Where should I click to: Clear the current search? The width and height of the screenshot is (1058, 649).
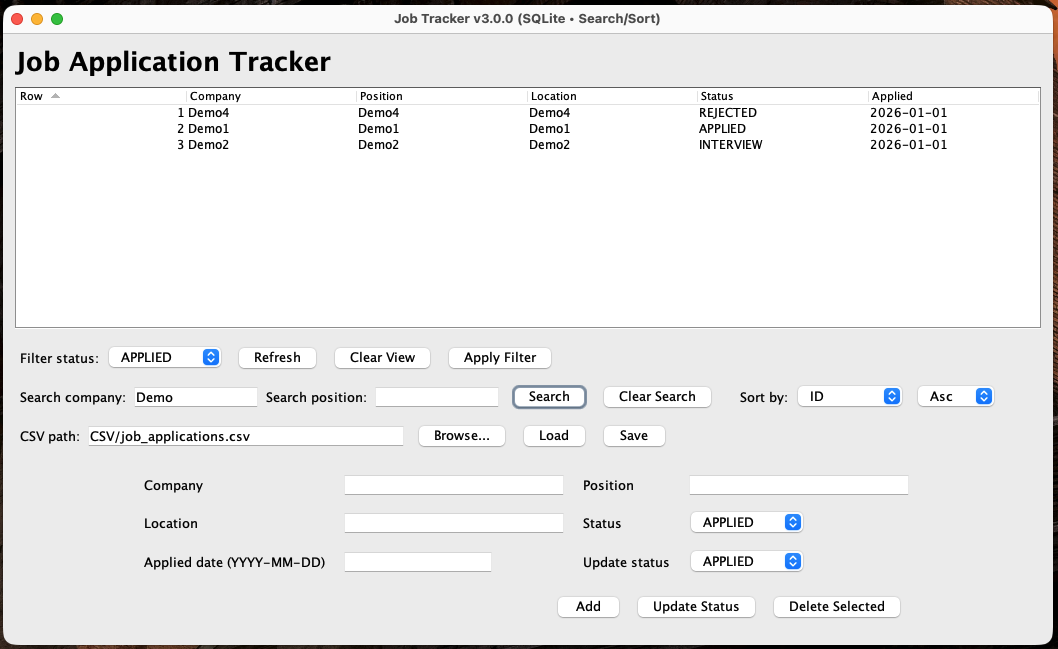pyautogui.click(x=656, y=396)
